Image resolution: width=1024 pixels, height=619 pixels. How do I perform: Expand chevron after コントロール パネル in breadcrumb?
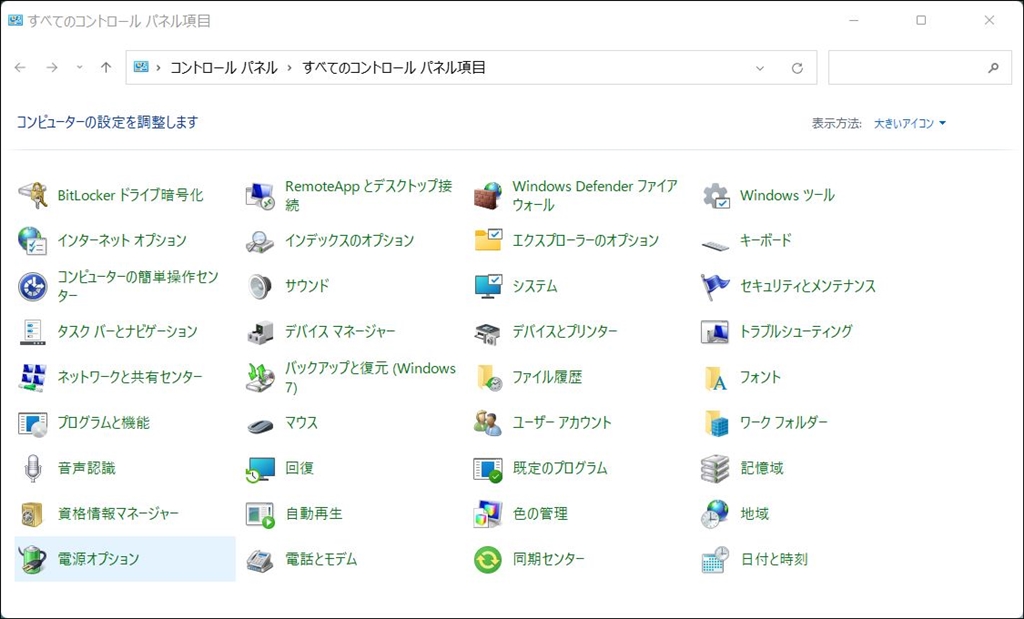(x=290, y=68)
